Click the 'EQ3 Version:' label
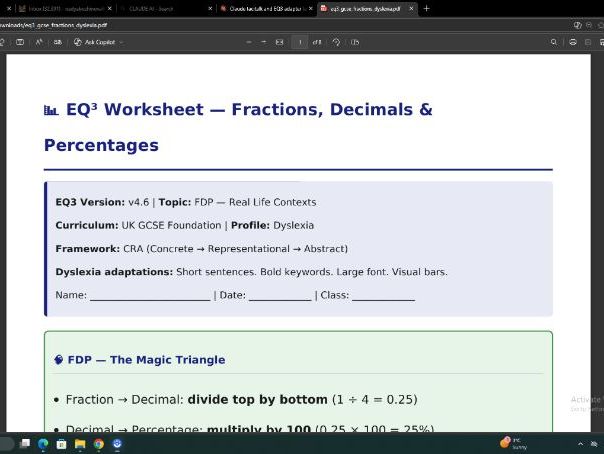Image resolution: width=604 pixels, height=454 pixels. [90, 202]
